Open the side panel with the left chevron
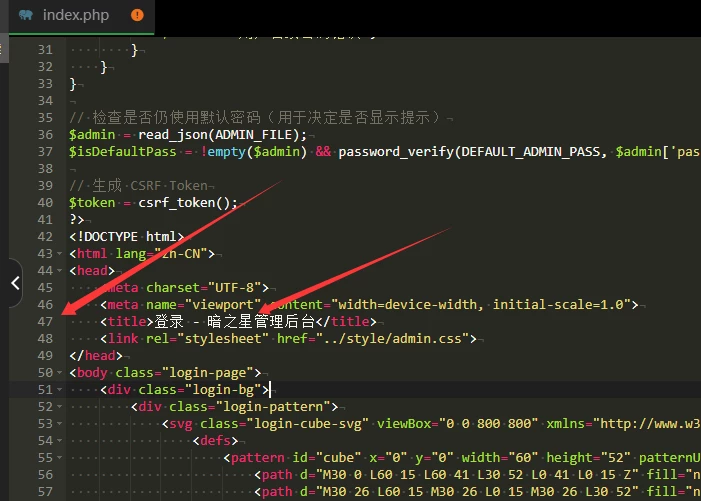The image size is (701, 501). (x=14, y=283)
